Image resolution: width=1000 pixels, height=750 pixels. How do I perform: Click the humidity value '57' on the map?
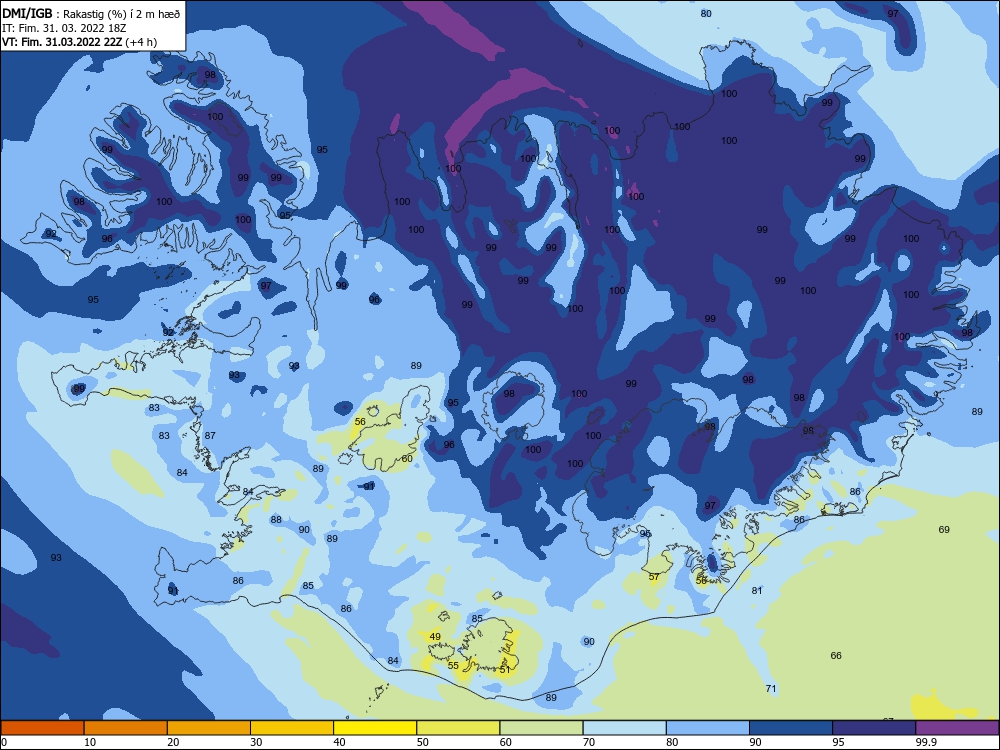[654, 577]
